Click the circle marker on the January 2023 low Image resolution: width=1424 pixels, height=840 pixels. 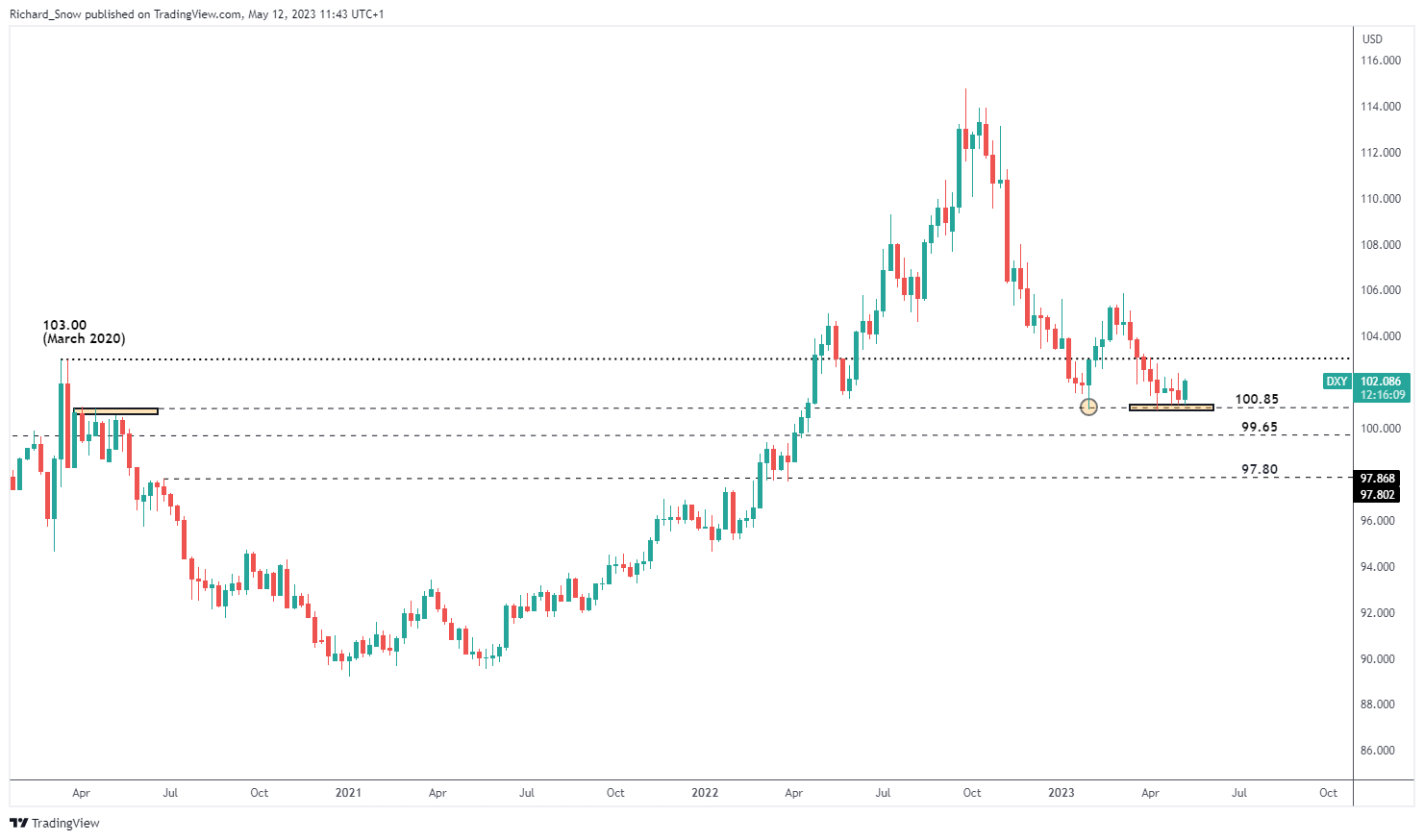(x=1088, y=407)
